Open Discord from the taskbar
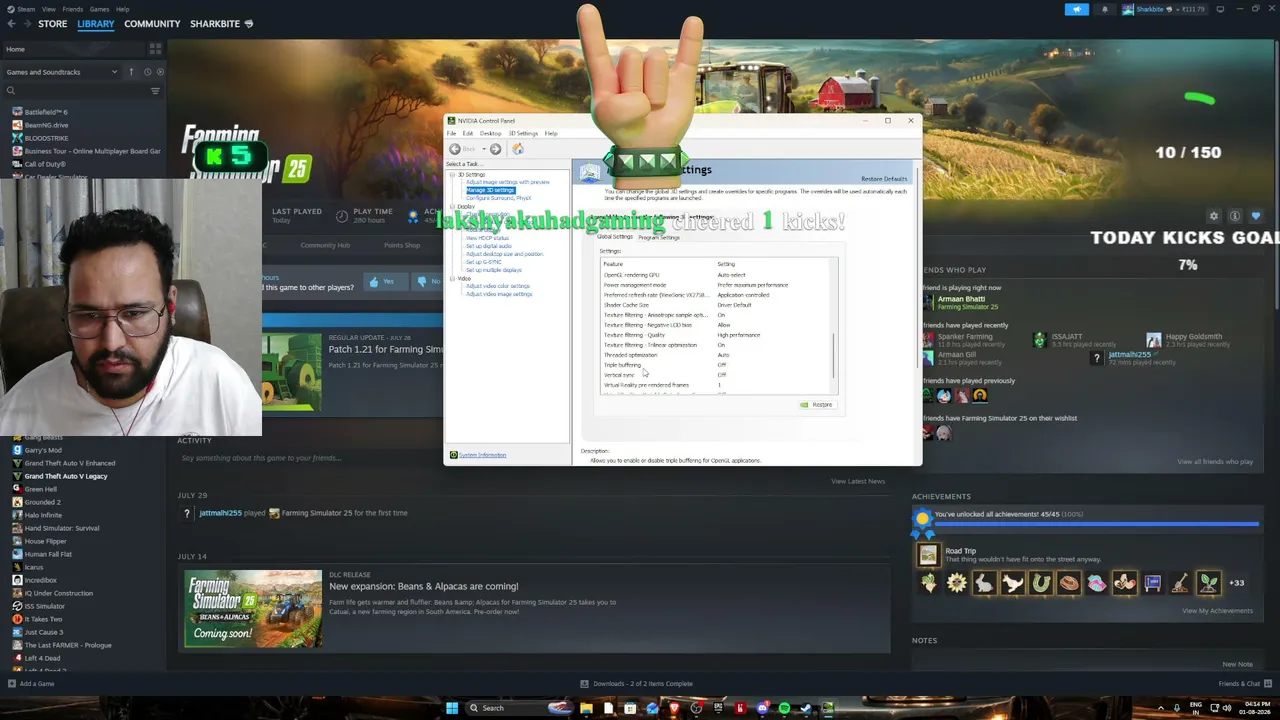This screenshot has width=1280, height=720. (x=762, y=708)
